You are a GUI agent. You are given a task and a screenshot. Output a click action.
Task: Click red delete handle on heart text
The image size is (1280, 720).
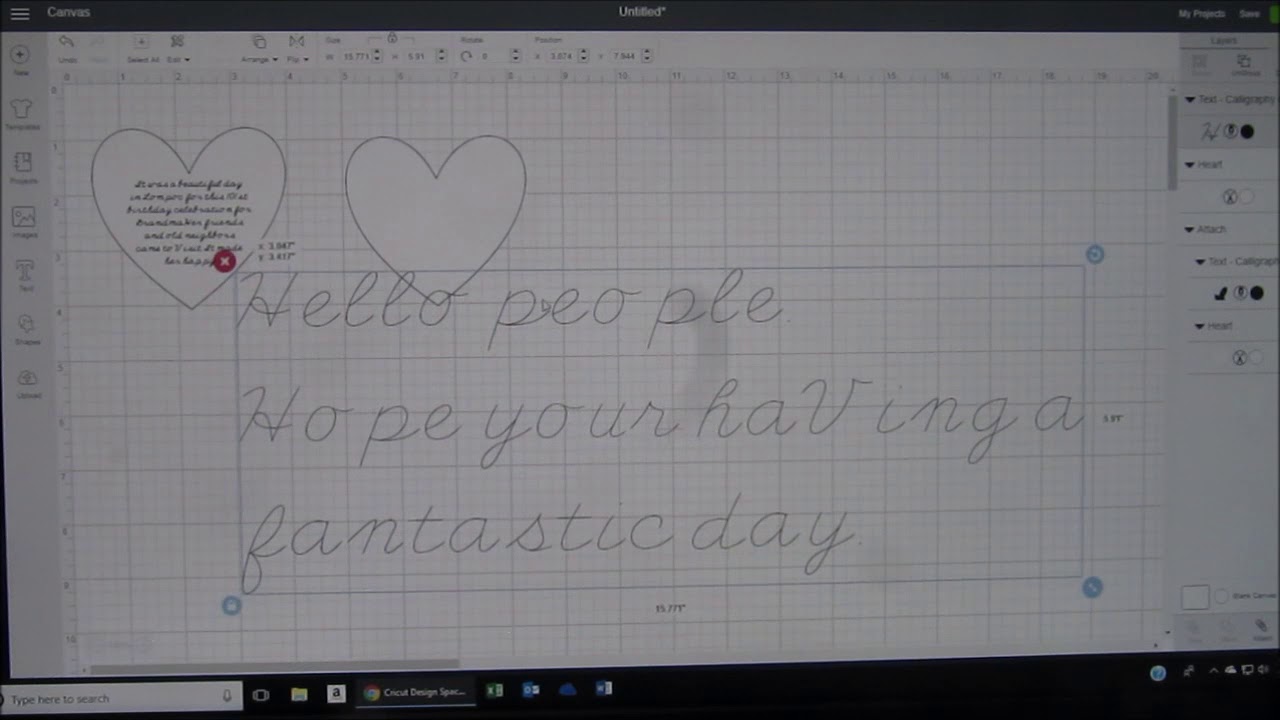224,261
